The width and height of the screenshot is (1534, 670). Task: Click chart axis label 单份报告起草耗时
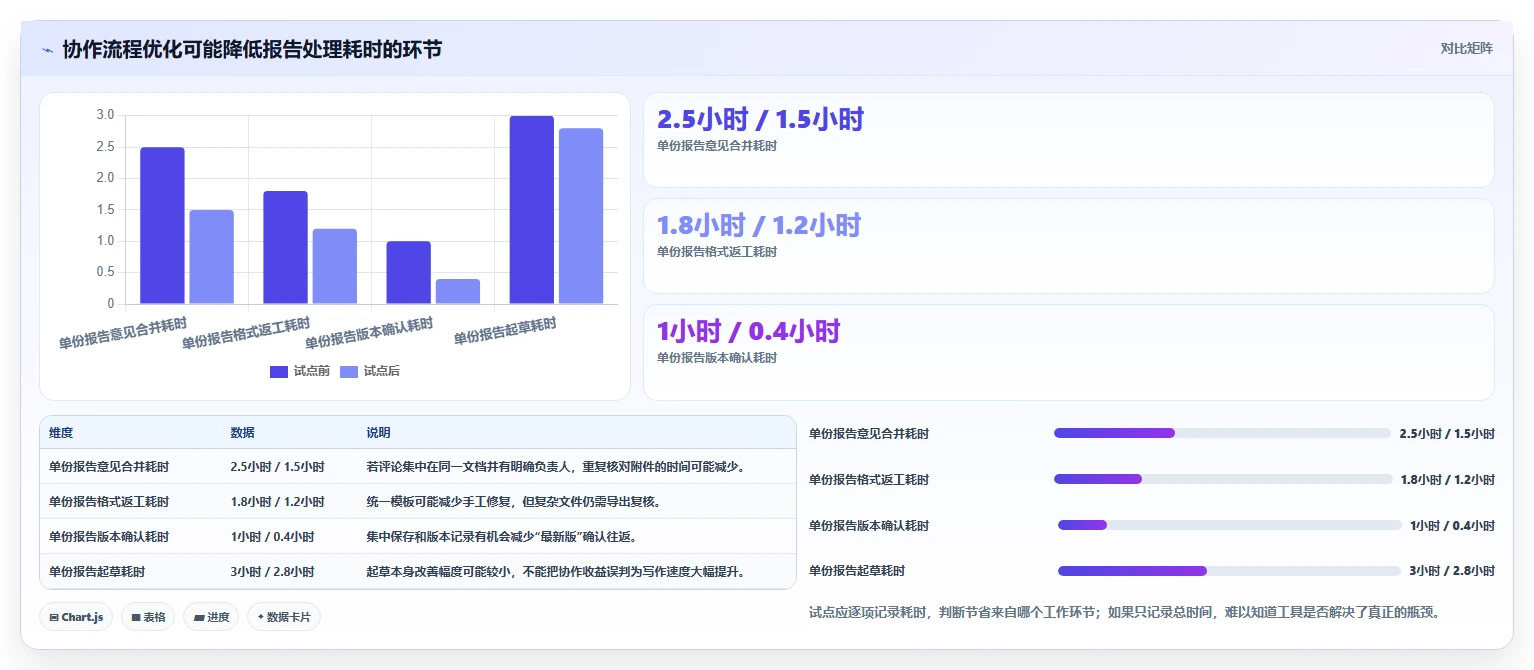coord(505,331)
